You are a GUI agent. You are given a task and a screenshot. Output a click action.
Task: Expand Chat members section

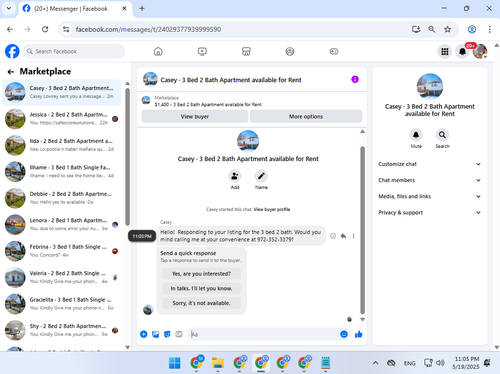pos(430,180)
